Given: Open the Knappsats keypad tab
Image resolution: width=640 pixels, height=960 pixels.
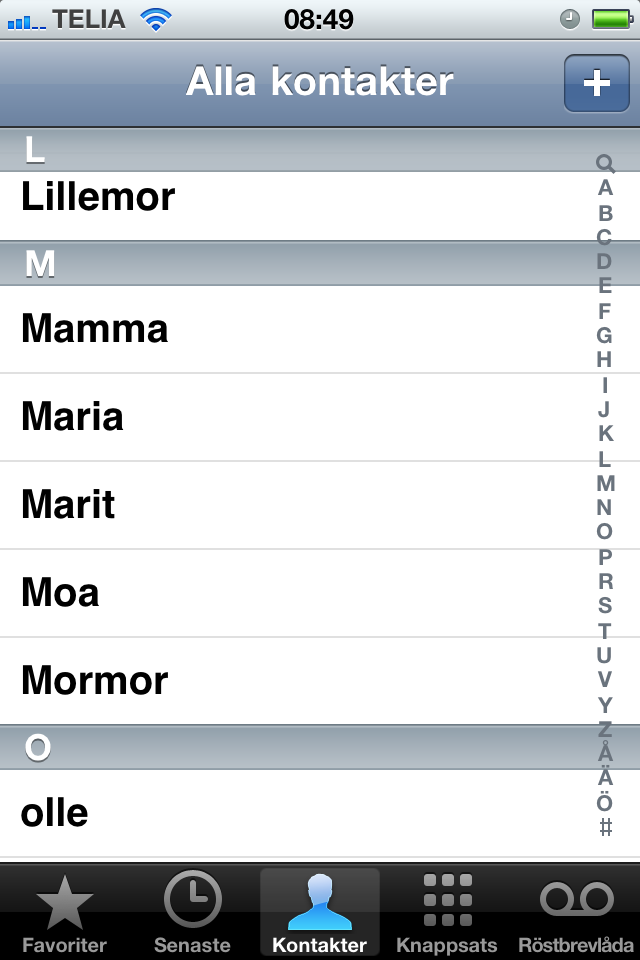Looking at the screenshot, I should (447, 912).
